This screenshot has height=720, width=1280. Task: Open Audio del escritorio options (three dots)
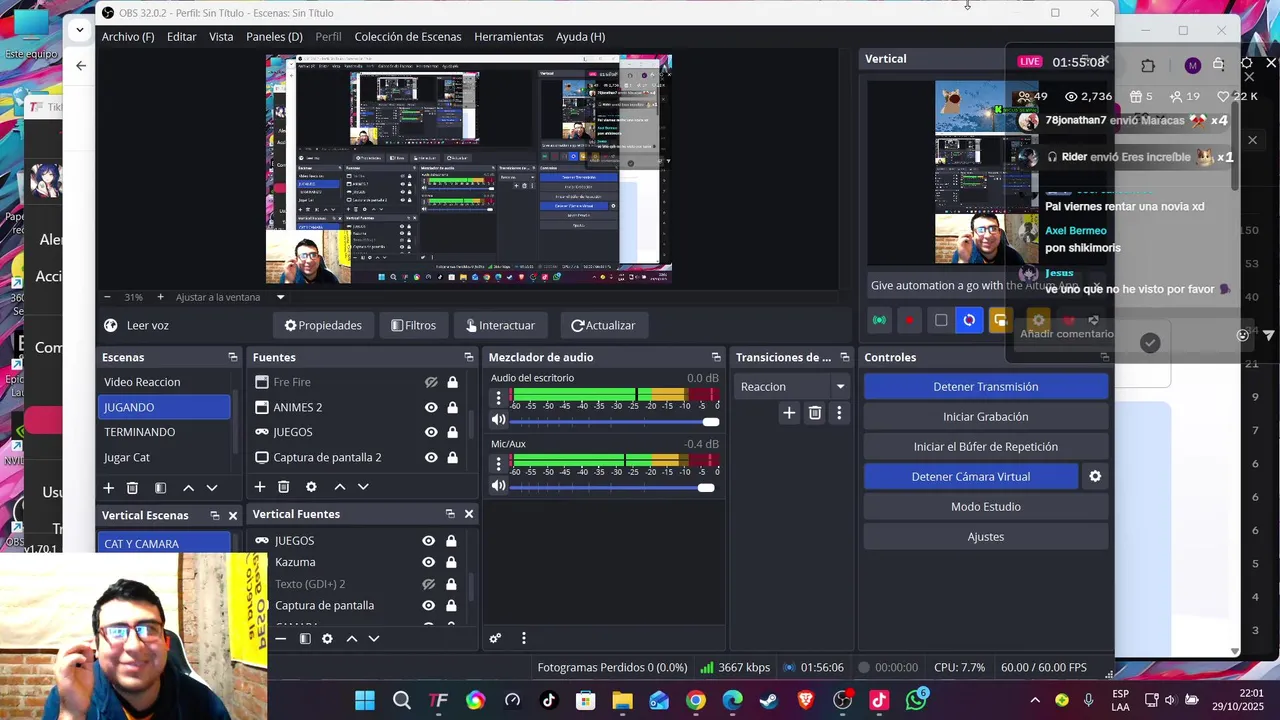tap(498, 398)
